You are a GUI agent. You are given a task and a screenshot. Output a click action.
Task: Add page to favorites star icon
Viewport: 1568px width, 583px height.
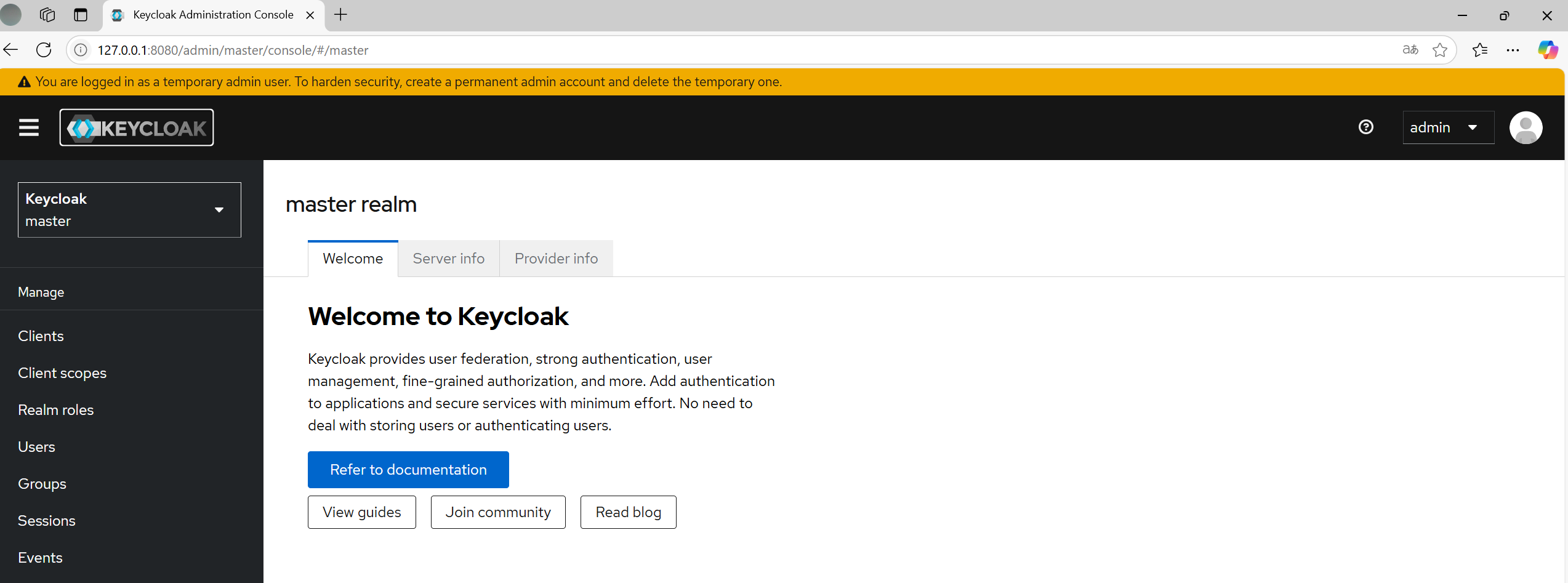[x=1439, y=50]
